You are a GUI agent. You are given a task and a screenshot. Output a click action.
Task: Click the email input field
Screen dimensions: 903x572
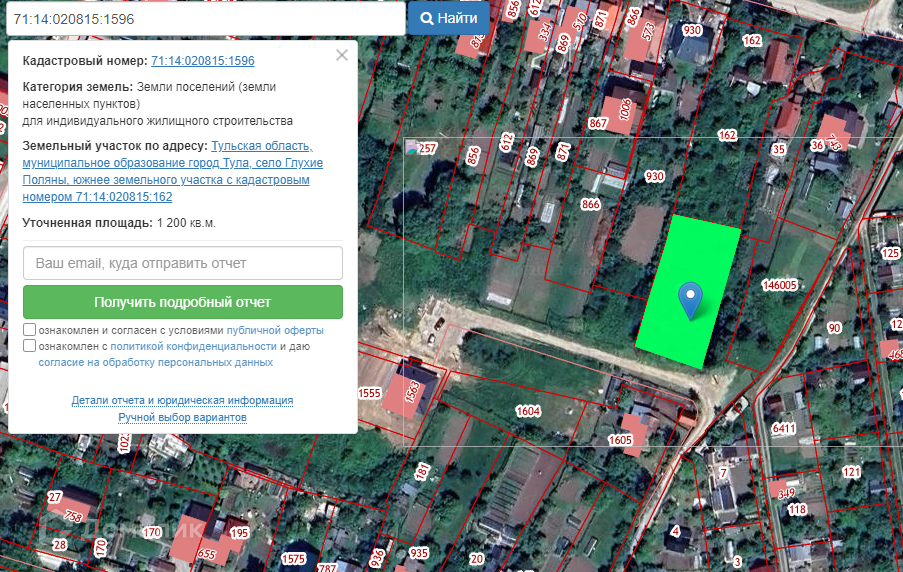tap(183, 263)
